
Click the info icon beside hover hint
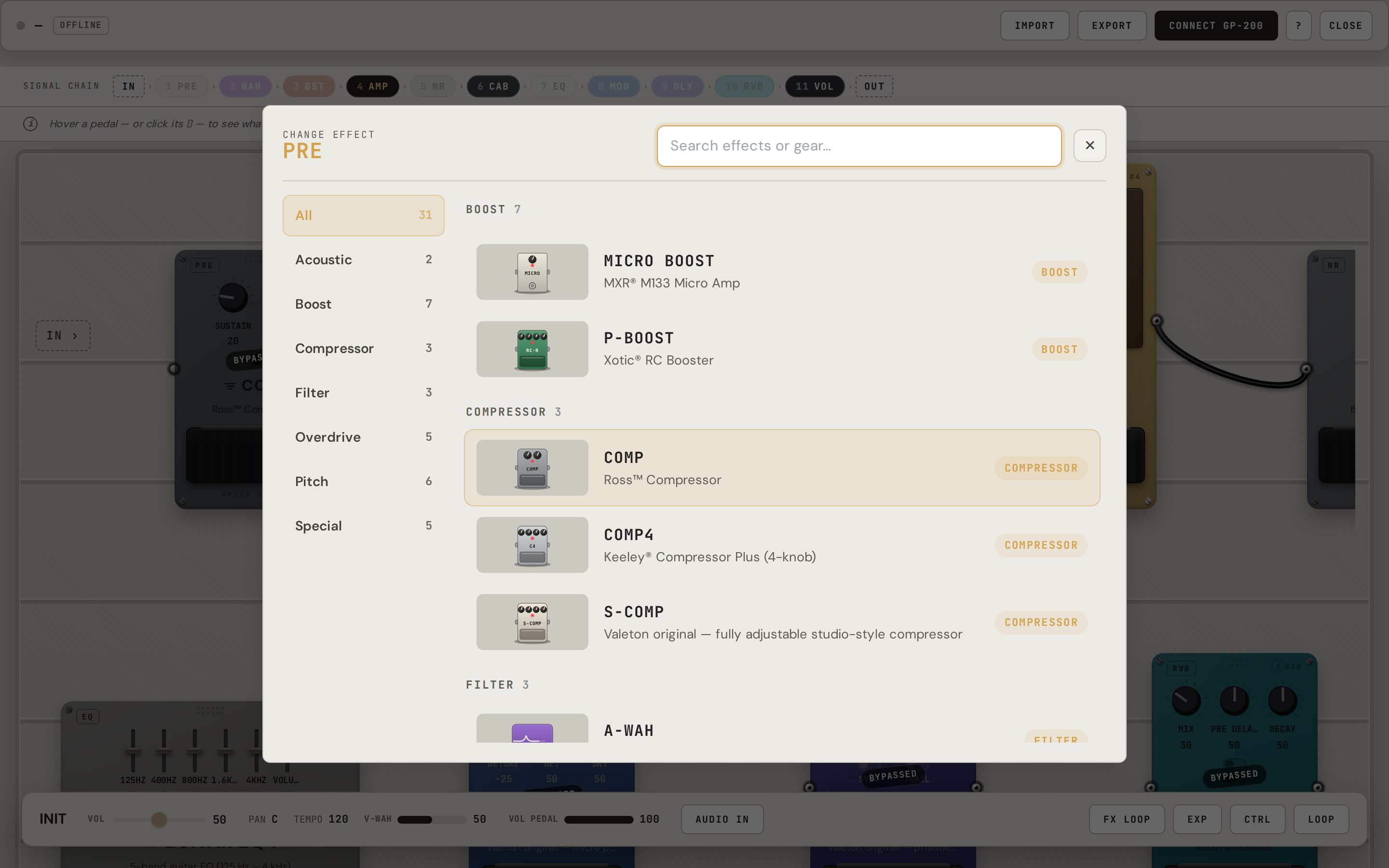30,123
